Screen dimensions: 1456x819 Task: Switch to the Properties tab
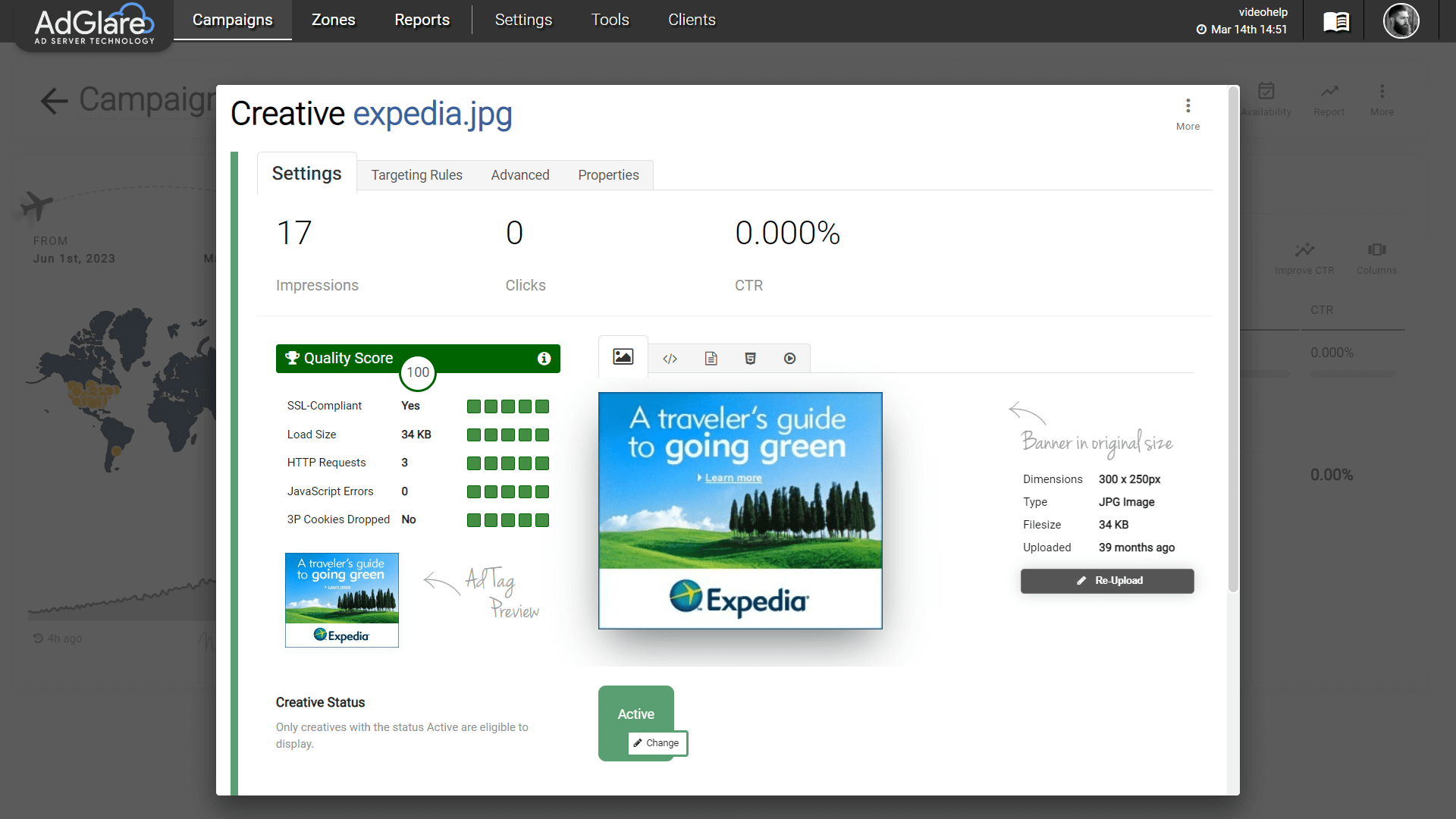pos(608,175)
